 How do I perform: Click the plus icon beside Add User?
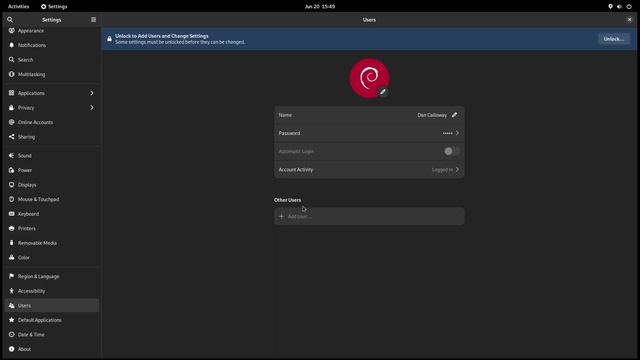coord(281,216)
